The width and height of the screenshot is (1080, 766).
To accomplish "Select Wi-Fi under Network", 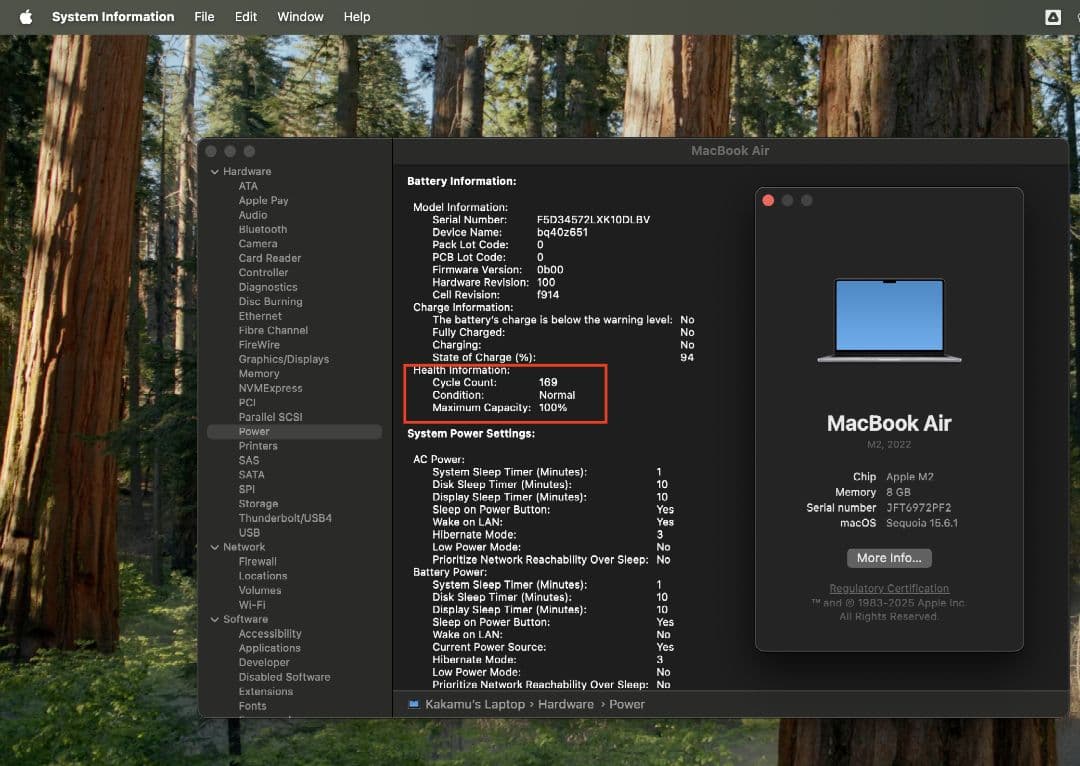I will (252, 605).
